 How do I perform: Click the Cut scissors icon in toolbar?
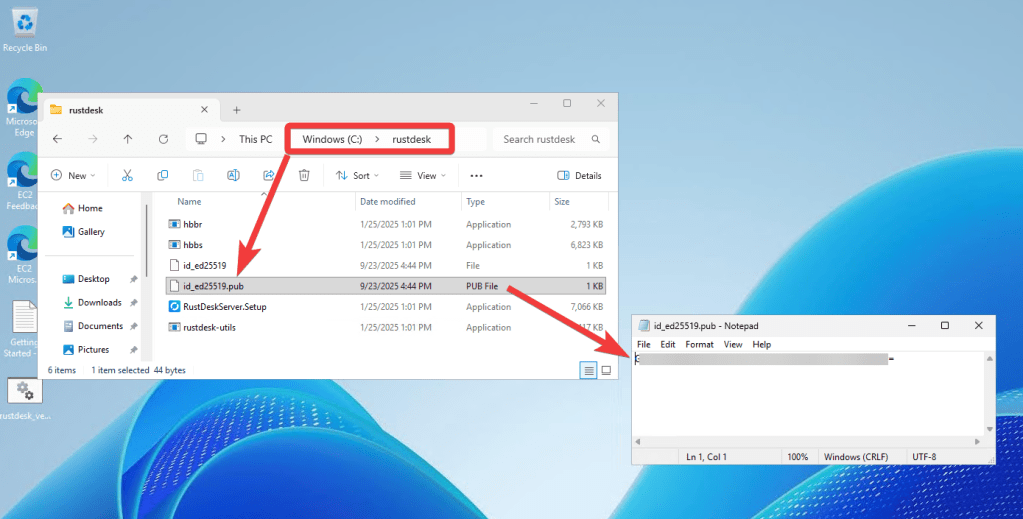[127, 175]
